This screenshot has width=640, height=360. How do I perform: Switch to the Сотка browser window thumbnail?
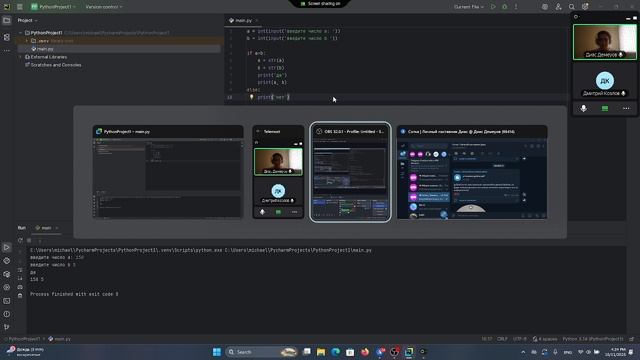click(472, 172)
